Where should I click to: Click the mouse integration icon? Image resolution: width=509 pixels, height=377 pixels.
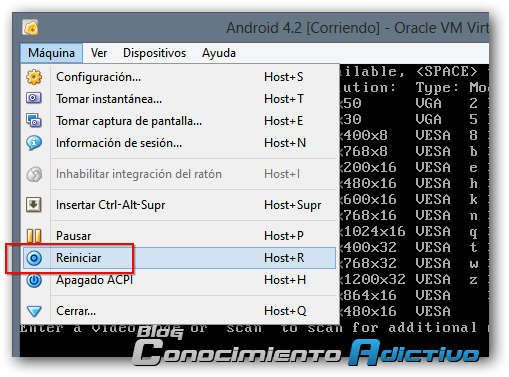[34, 174]
